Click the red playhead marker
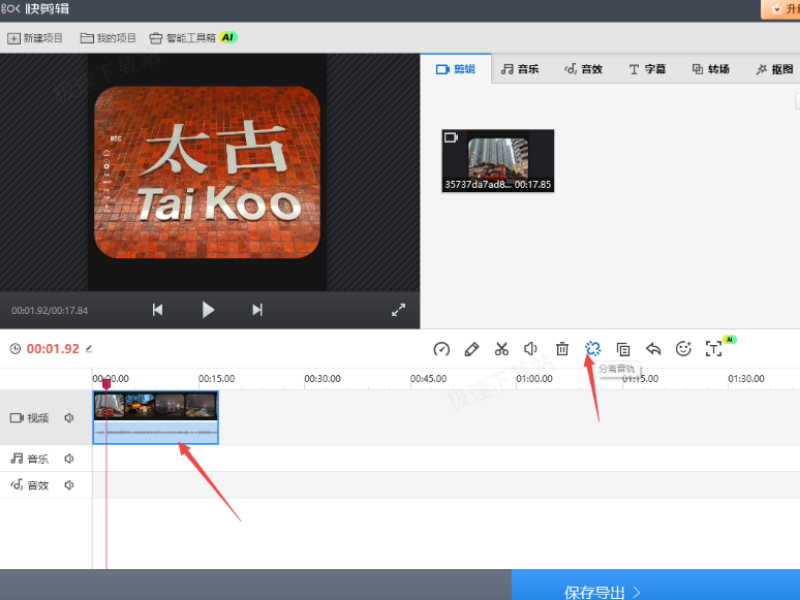800x600 pixels. [106, 384]
